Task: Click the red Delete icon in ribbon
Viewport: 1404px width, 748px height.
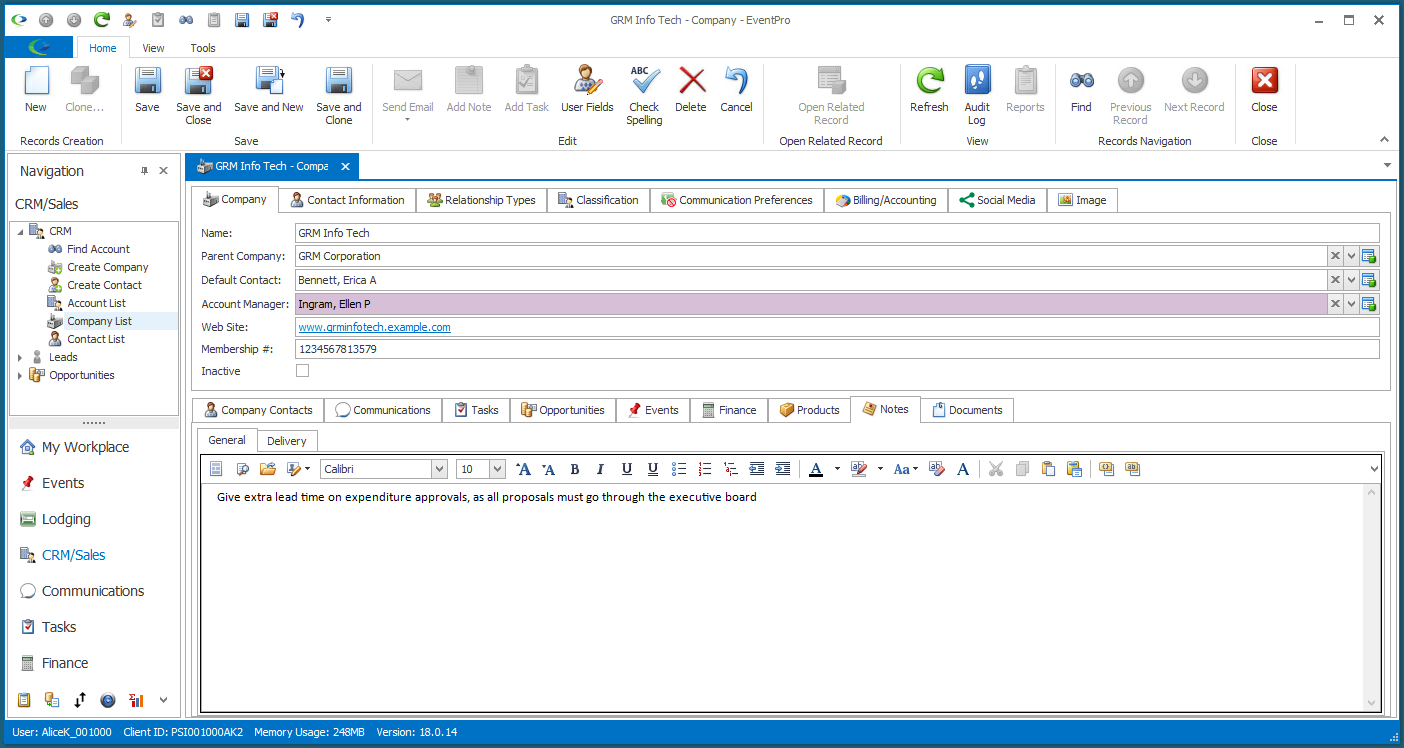Action: (691, 81)
